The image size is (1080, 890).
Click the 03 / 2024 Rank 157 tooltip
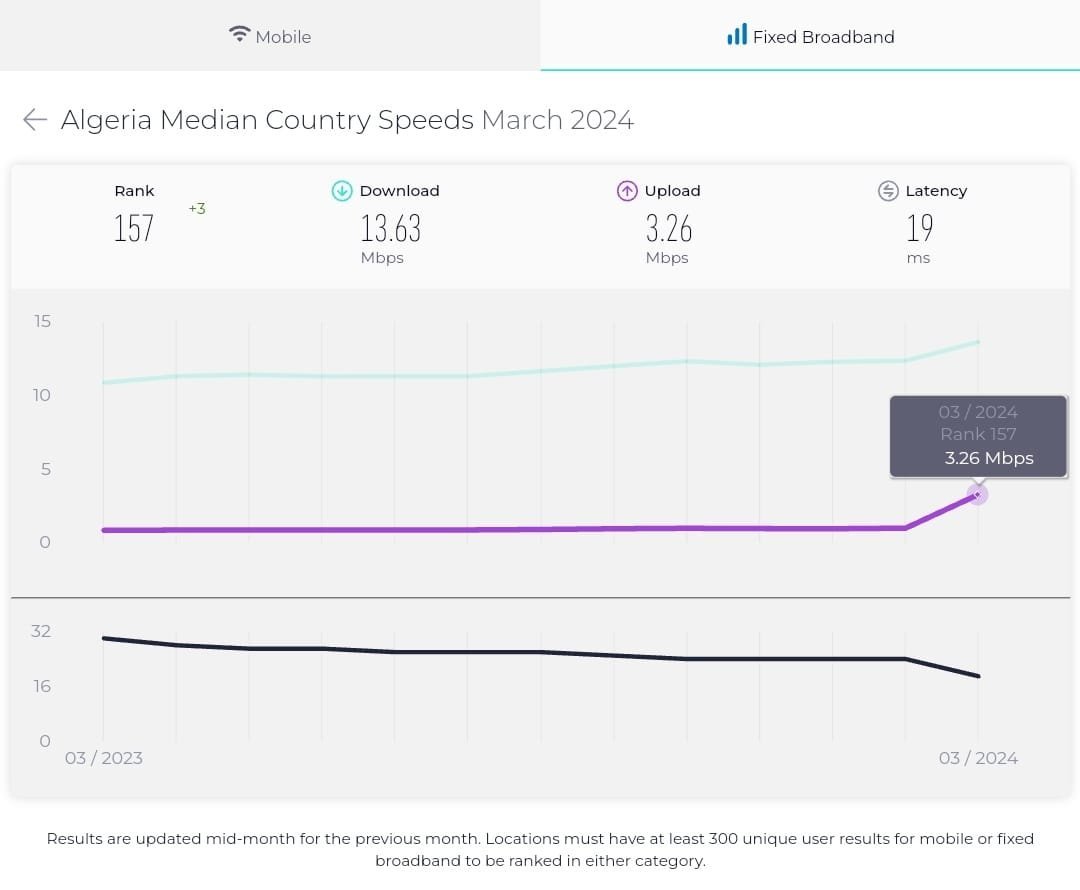coord(978,436)
